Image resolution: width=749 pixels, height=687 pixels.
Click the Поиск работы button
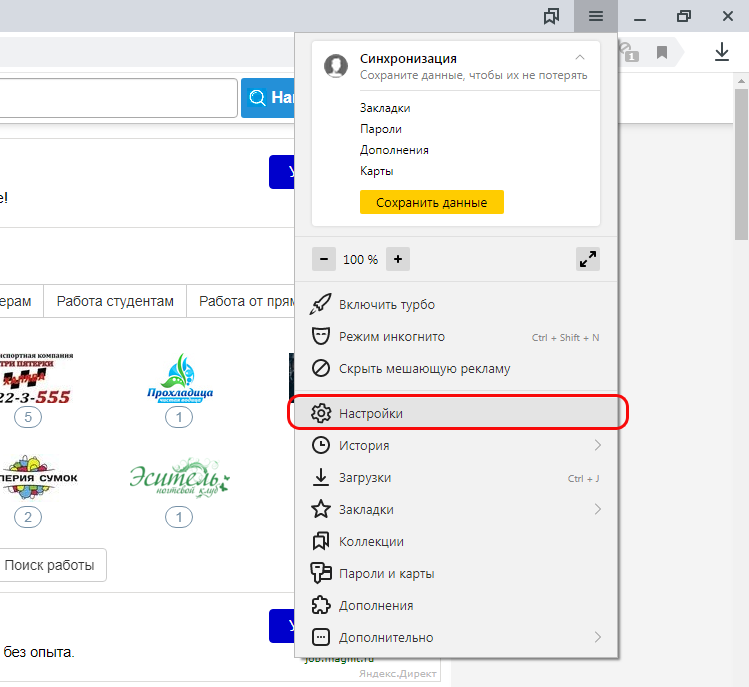pyautogui.click(x=50, y=565)
